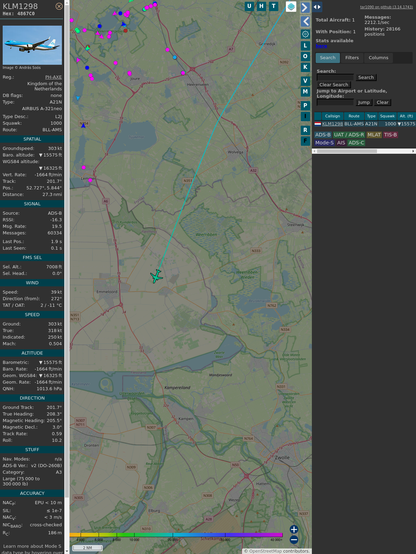The height and width of the screenshot is (554, 416).
Task: Zoom in with the plus button
Action: [294, 529]
